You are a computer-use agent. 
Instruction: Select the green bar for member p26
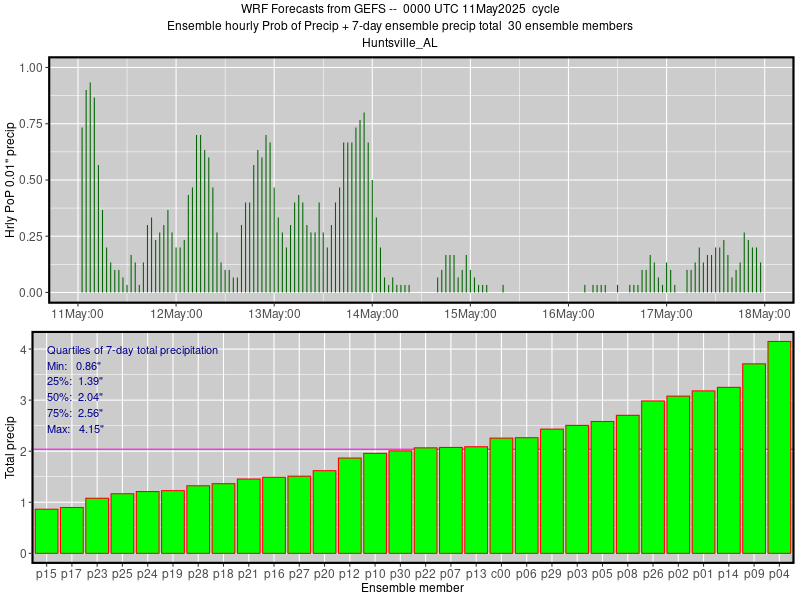click(653, 477)
